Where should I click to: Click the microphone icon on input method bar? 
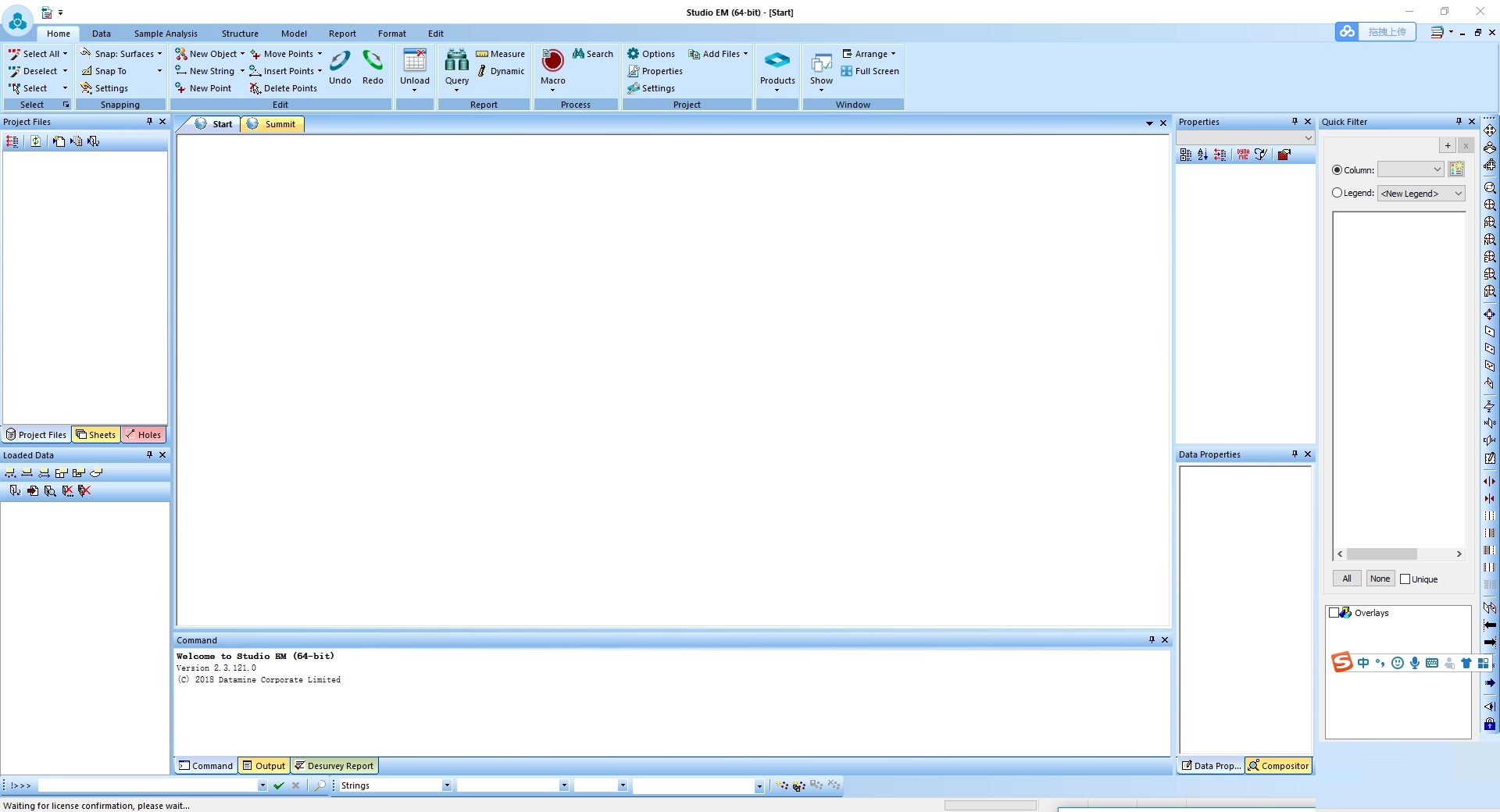tap(1414, 663)
